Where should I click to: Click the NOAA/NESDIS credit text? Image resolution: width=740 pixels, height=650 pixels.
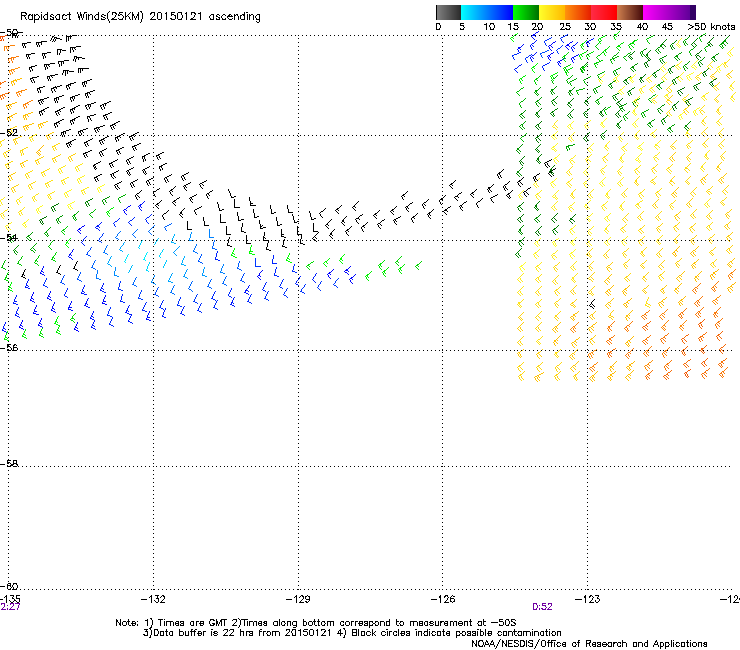point(589,644)
